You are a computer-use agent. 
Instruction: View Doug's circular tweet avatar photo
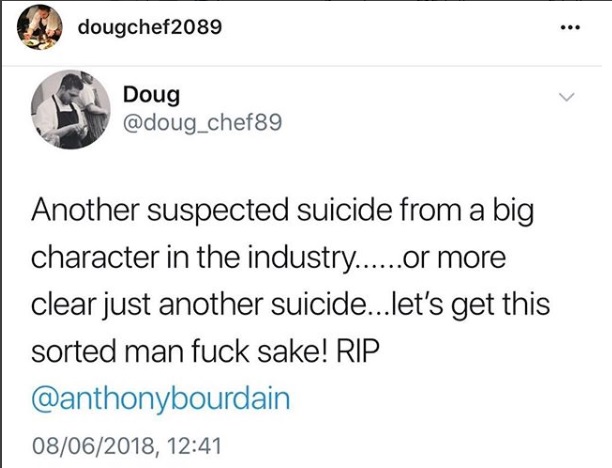71,110
